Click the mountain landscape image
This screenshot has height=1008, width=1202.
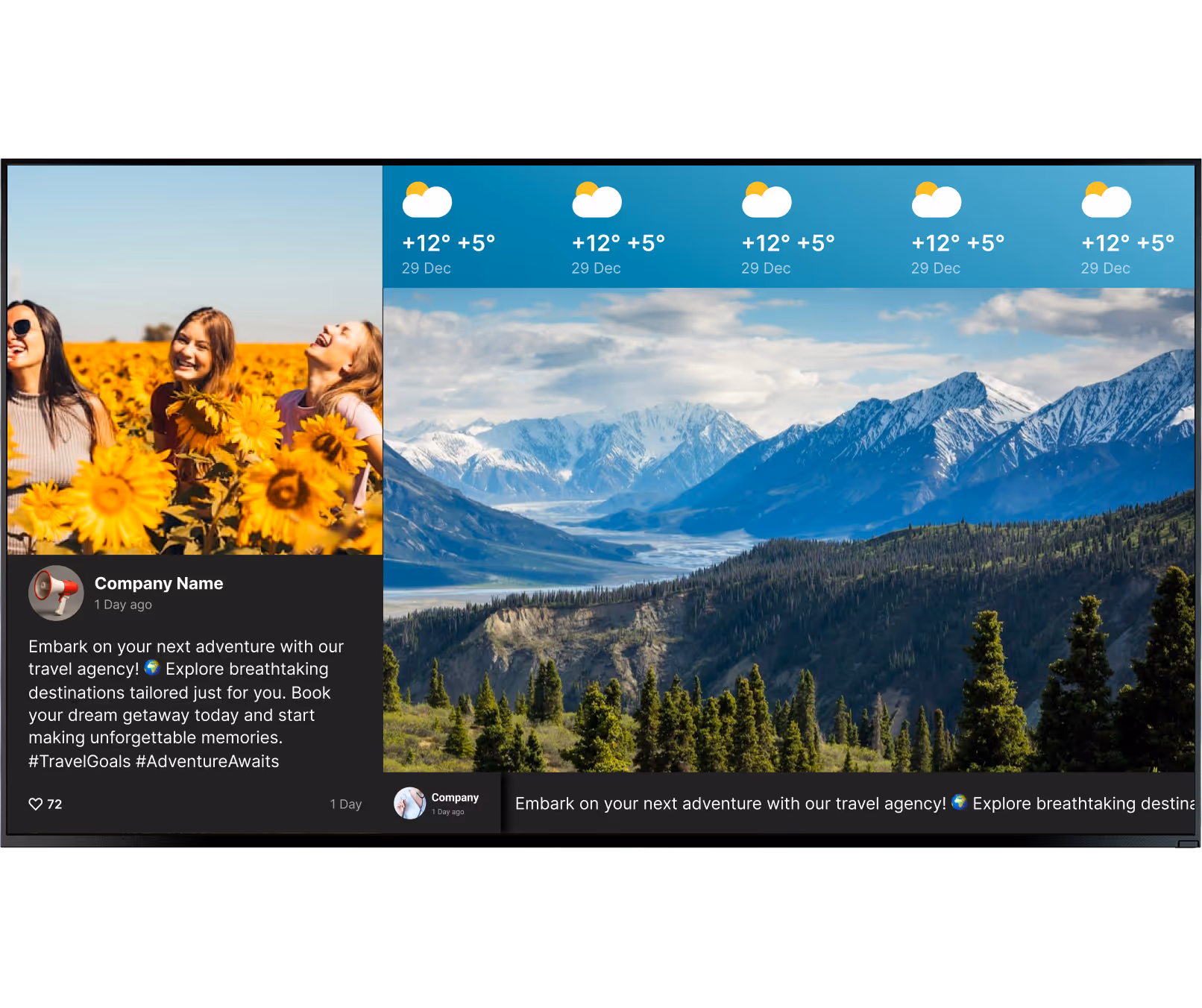coord(789,530)
